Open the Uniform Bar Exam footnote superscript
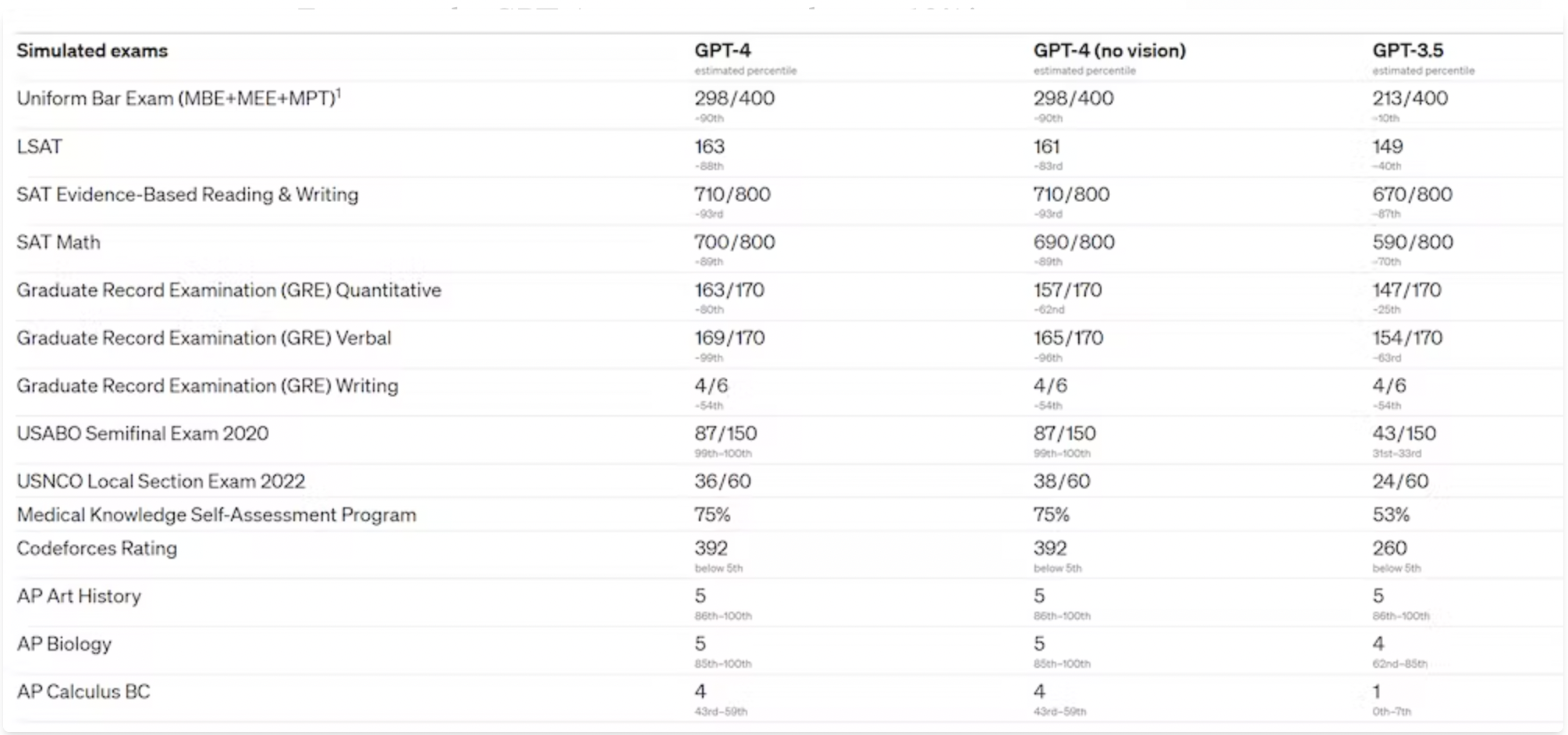This screenshot has width=1568, height=735. [x=339, y=93]
